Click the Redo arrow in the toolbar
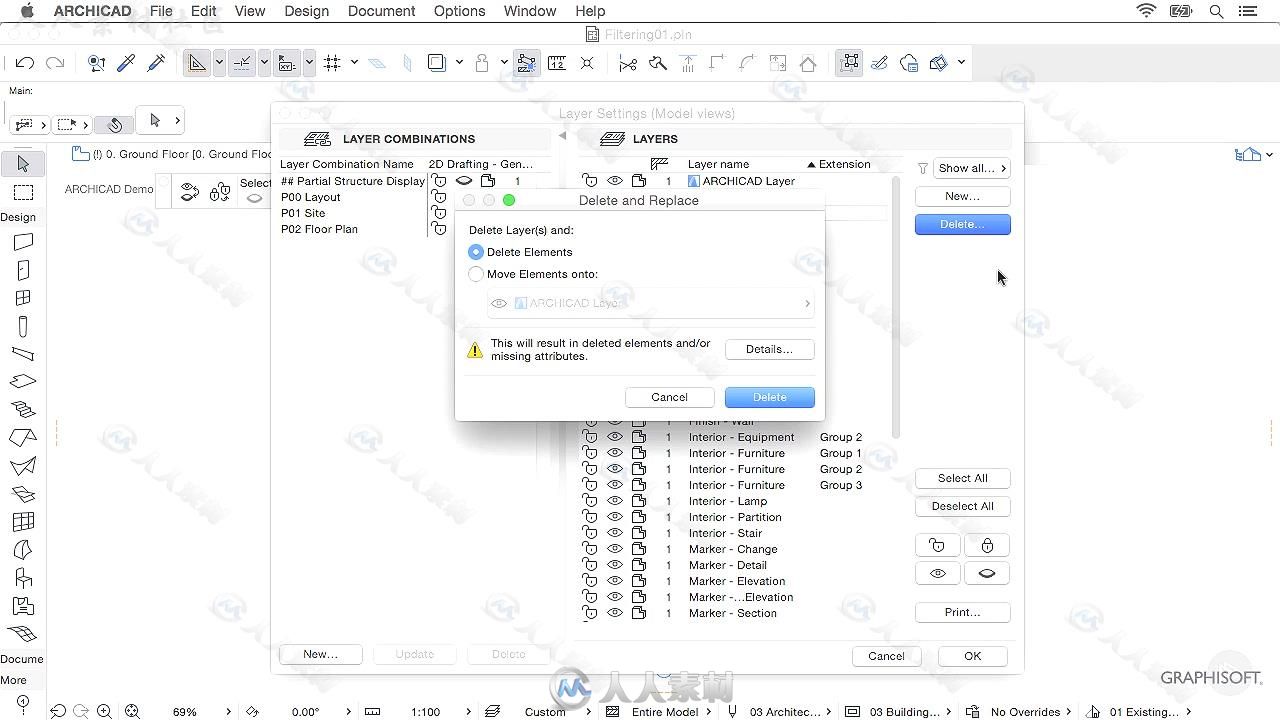This screenshot has width=1280, height=720. 55,63
